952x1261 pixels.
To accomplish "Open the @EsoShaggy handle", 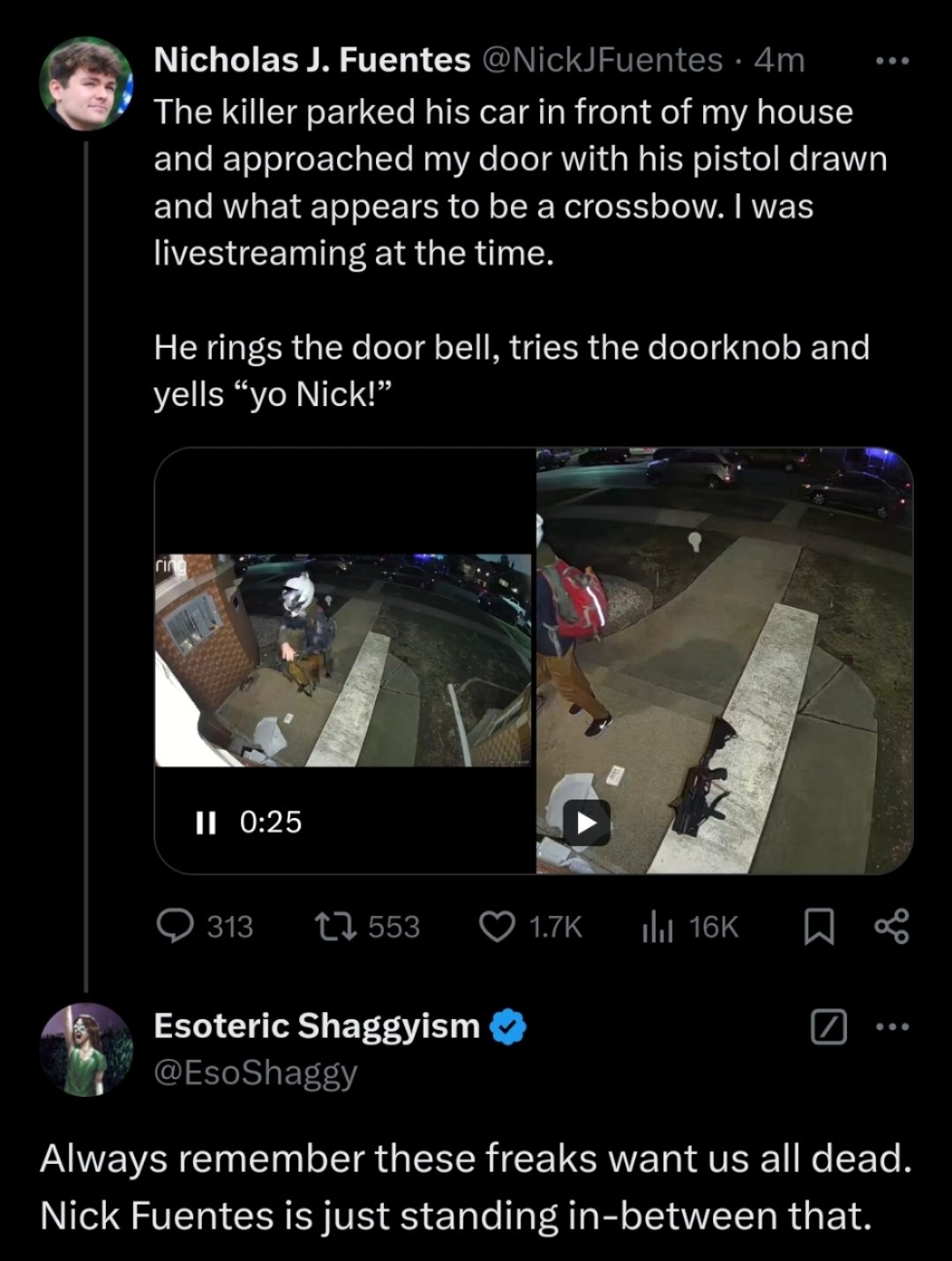I will (x=255, y=1072).
